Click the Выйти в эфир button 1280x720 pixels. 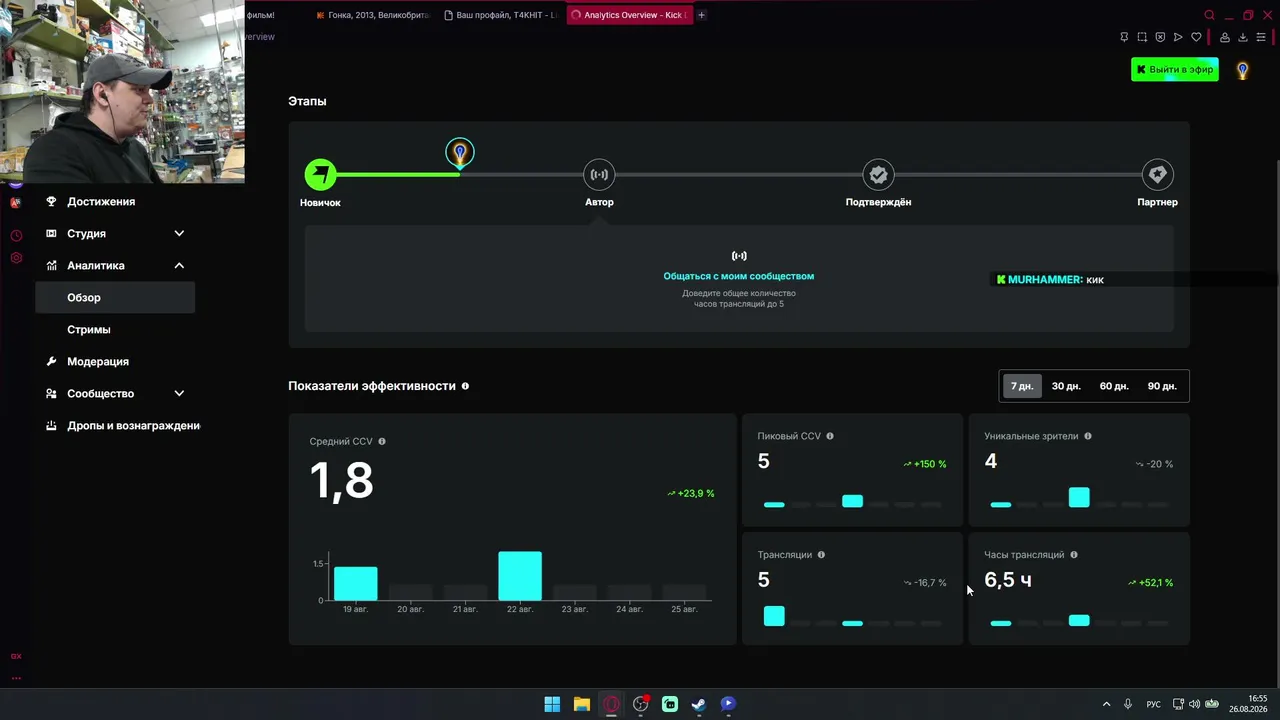(1174, 69)
